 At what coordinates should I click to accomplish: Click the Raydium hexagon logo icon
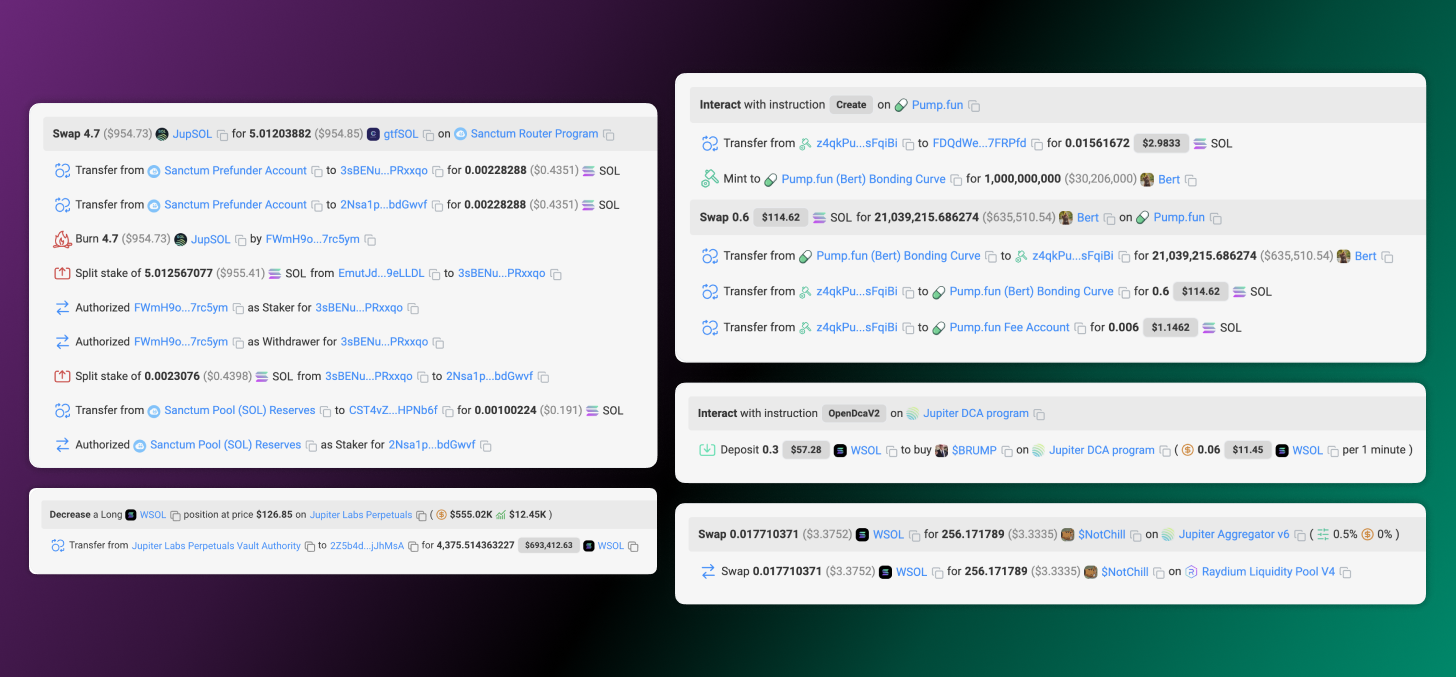(x=1191, y=572)
